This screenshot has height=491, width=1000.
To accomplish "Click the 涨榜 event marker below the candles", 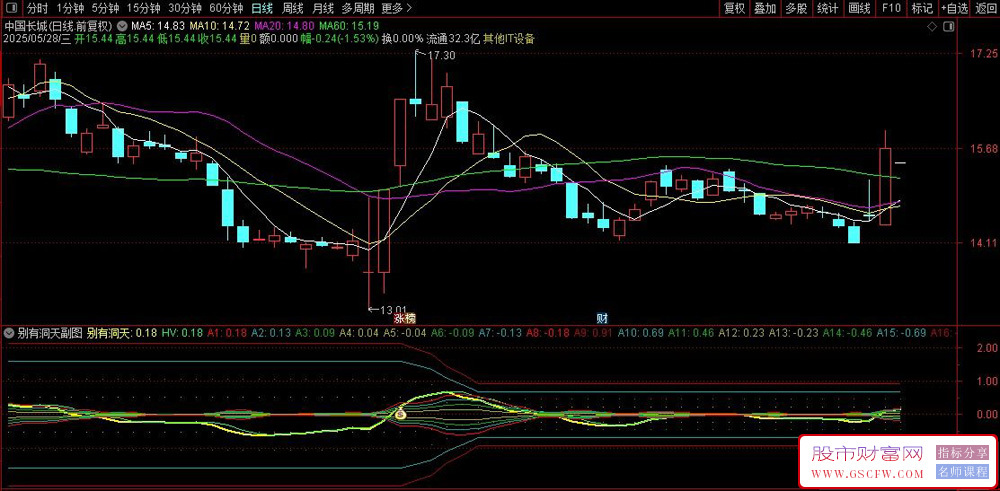I will 404,318.
